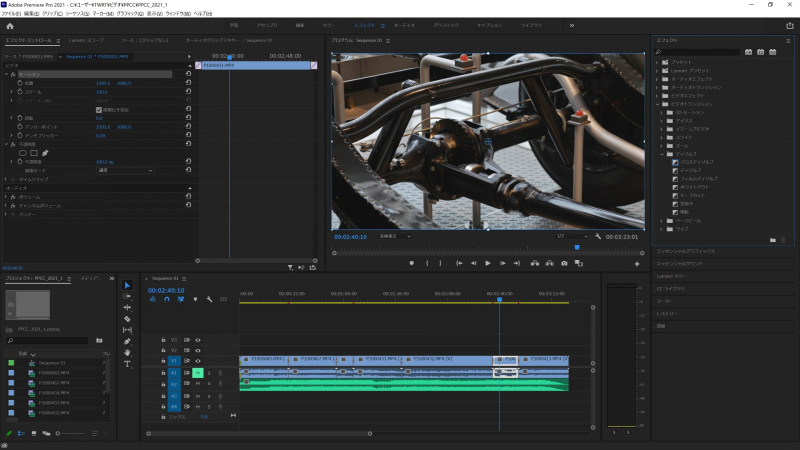The height and width of the screenshot is (450, 800).
Task: Click the rectangle mask tool under Opacity
Action: 34,153
